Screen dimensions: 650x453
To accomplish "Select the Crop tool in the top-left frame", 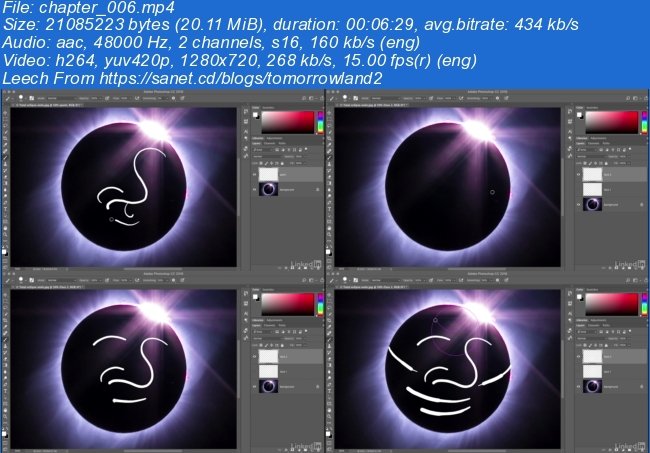I will [5, 138].
